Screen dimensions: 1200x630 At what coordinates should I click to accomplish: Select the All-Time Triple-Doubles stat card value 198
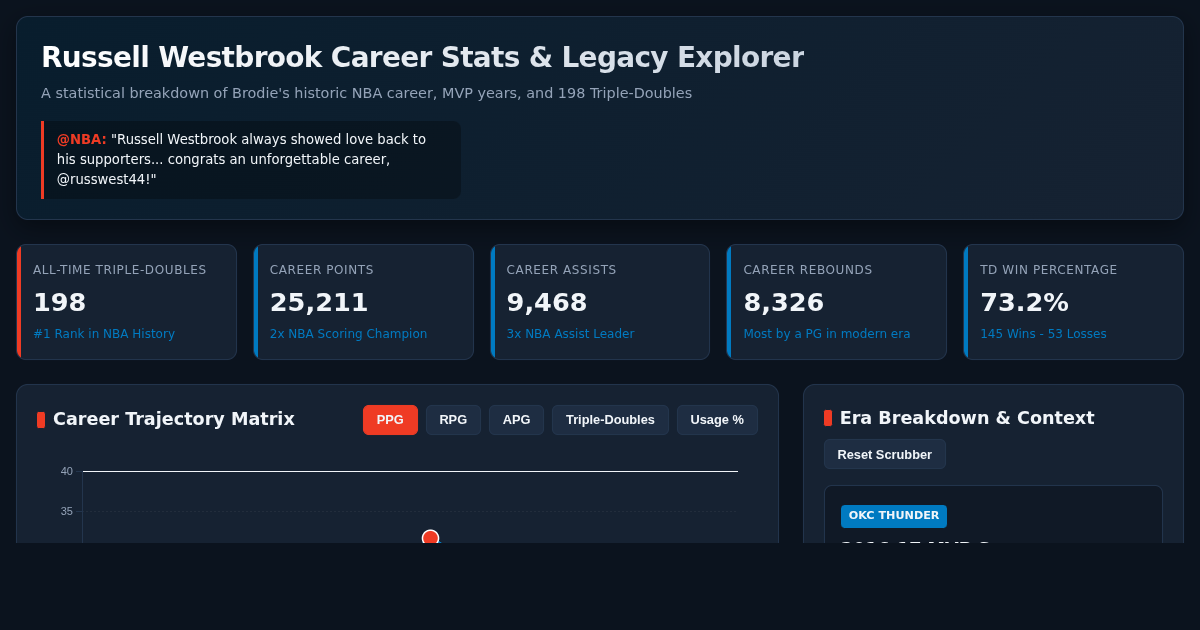(60, 302)
